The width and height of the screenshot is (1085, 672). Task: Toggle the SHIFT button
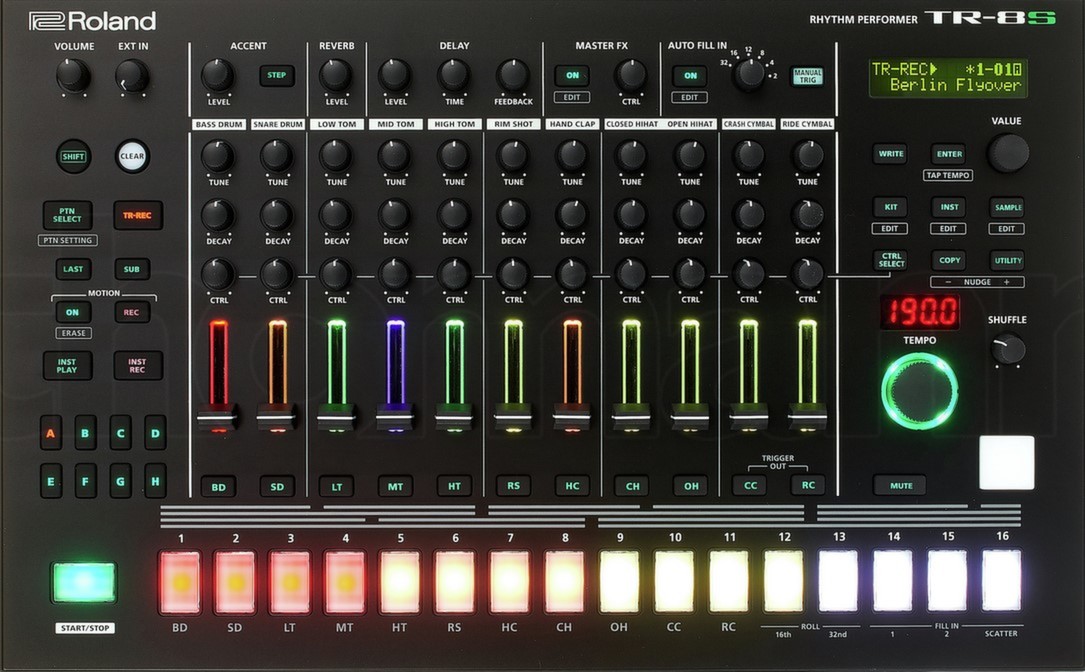(73, 156)
